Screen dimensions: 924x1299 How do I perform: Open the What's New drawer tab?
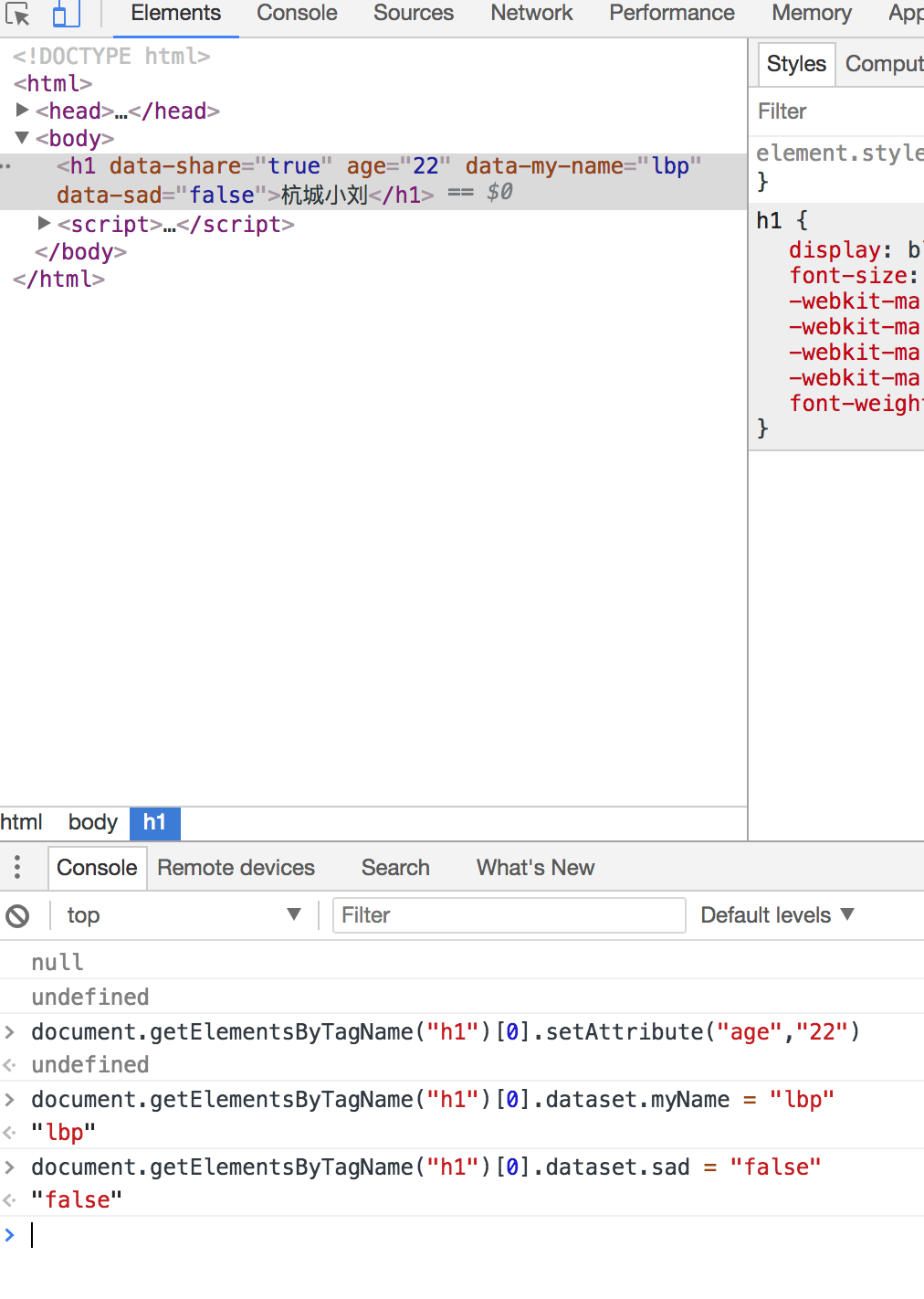click(x=535, y=868)
